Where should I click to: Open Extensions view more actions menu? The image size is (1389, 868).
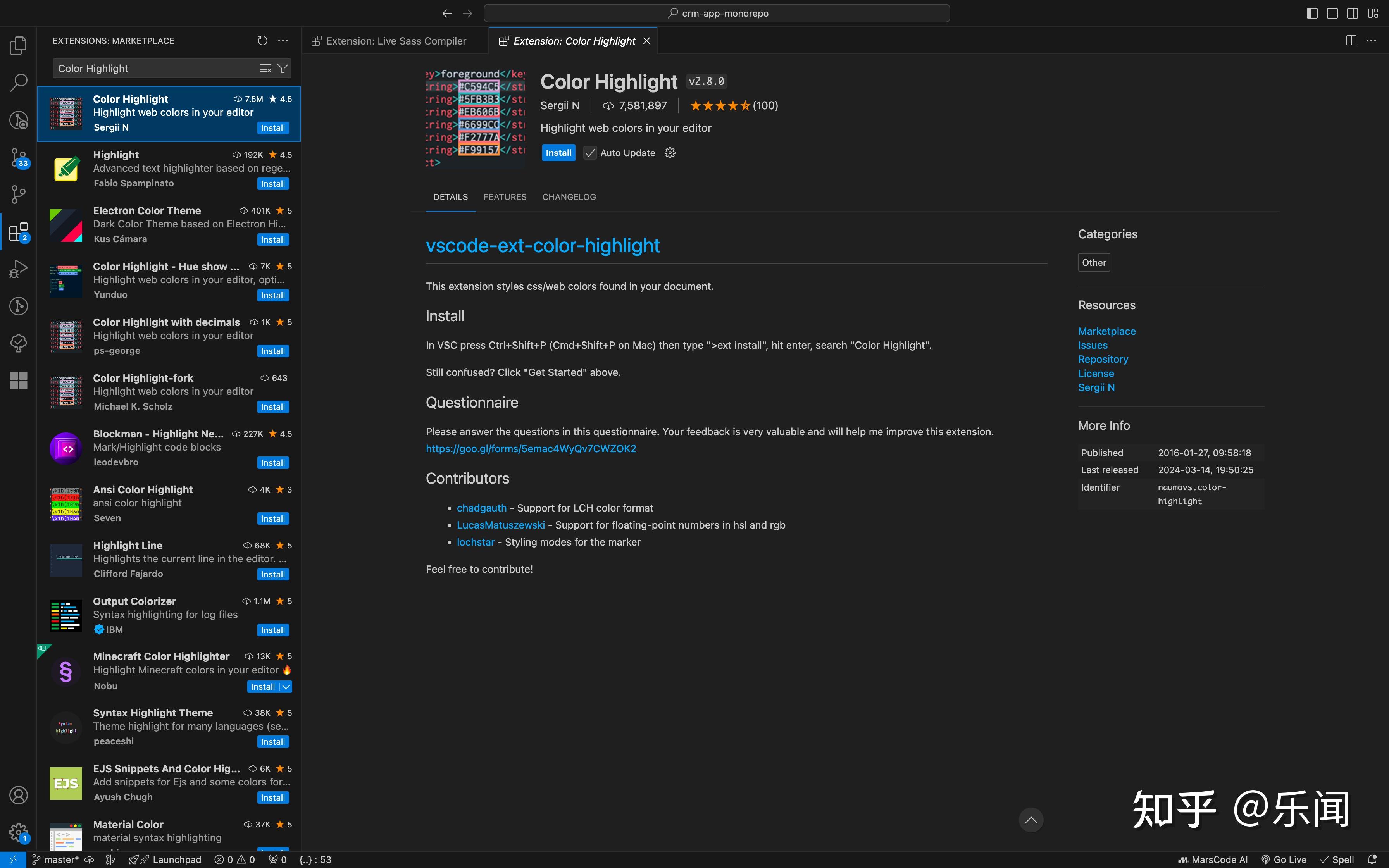coord(283,41)
